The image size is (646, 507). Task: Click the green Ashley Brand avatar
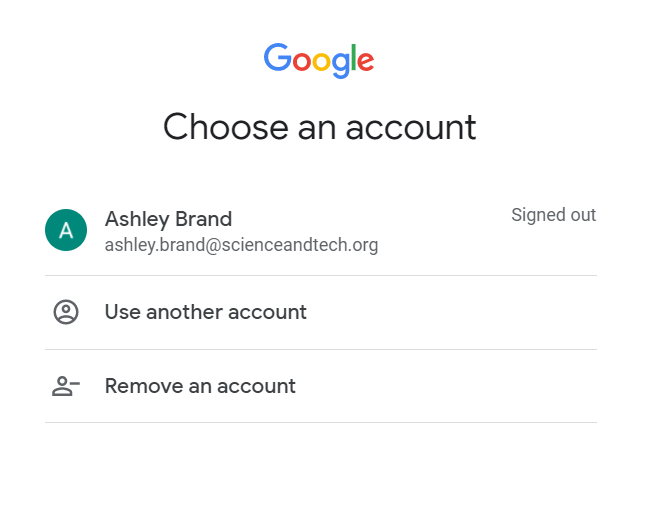pyautogui.click(x=66, y=230)
